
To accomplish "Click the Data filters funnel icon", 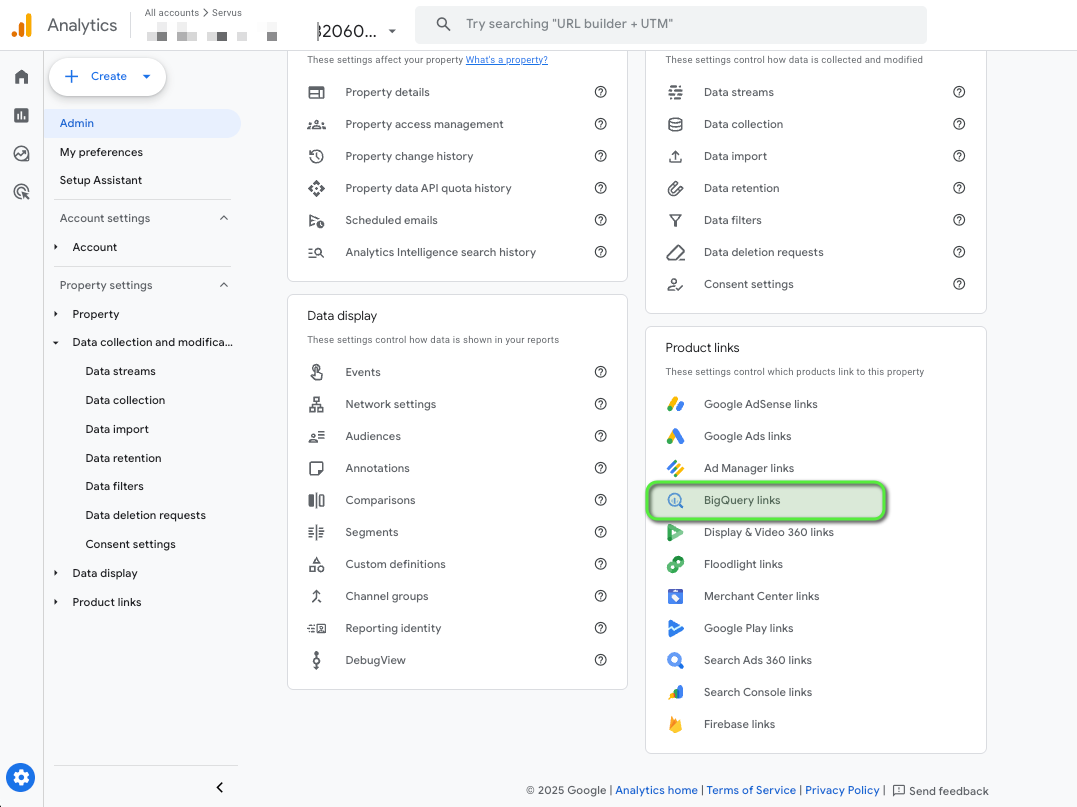I will click(x=675, y=220).
